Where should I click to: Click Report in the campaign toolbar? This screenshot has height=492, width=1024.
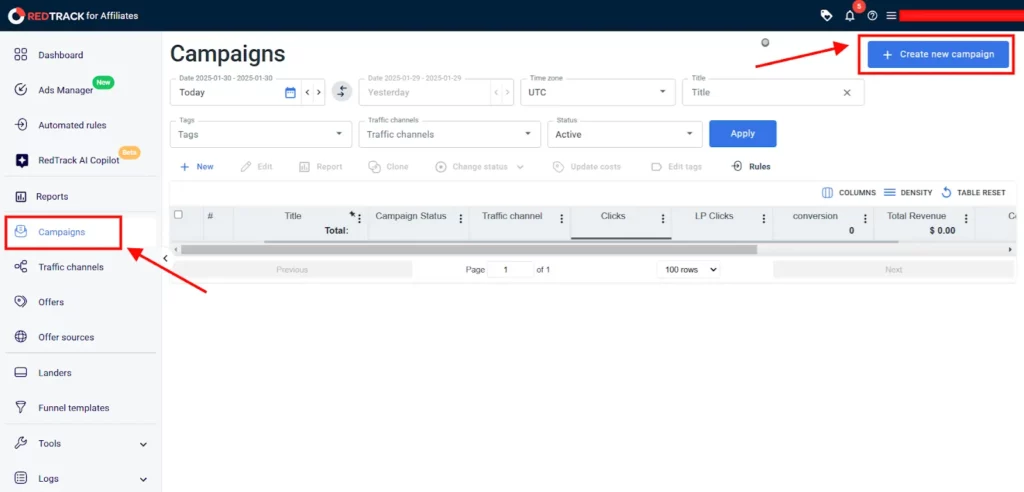coord(321,167)
